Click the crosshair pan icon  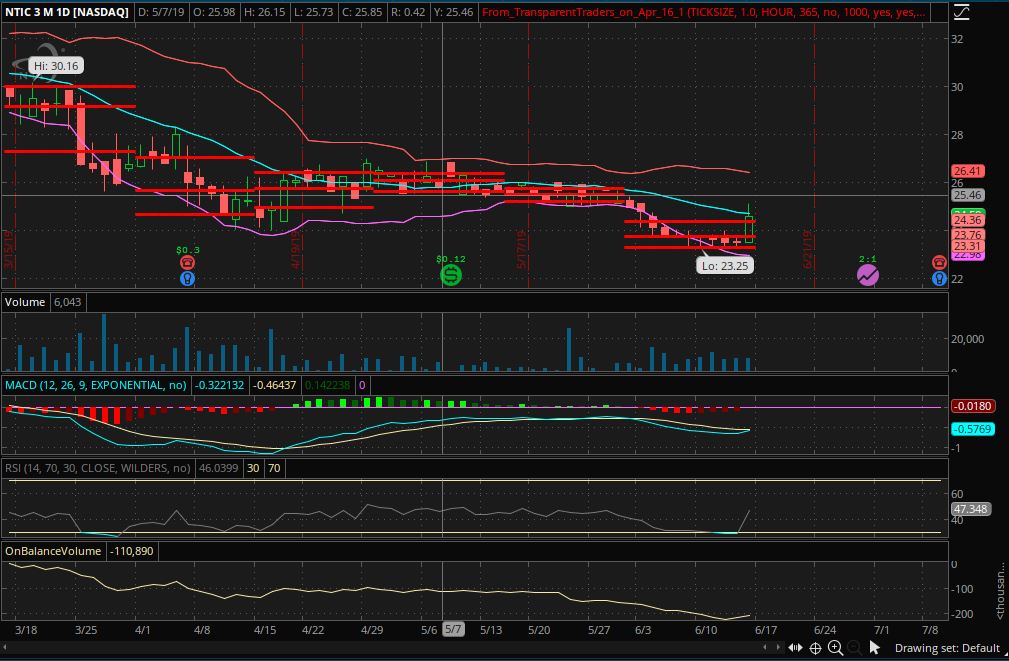815,648
